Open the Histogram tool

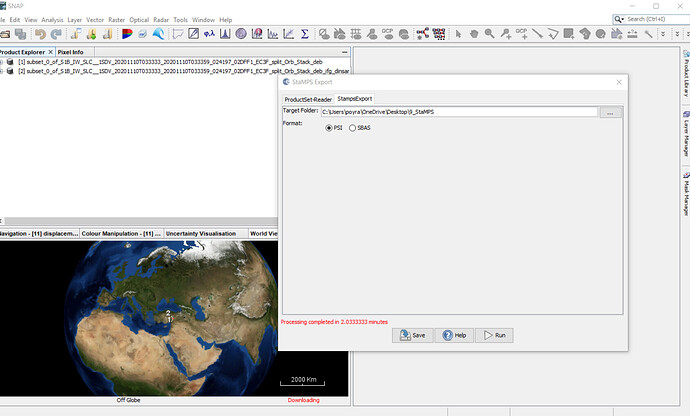tap(225, 34)
